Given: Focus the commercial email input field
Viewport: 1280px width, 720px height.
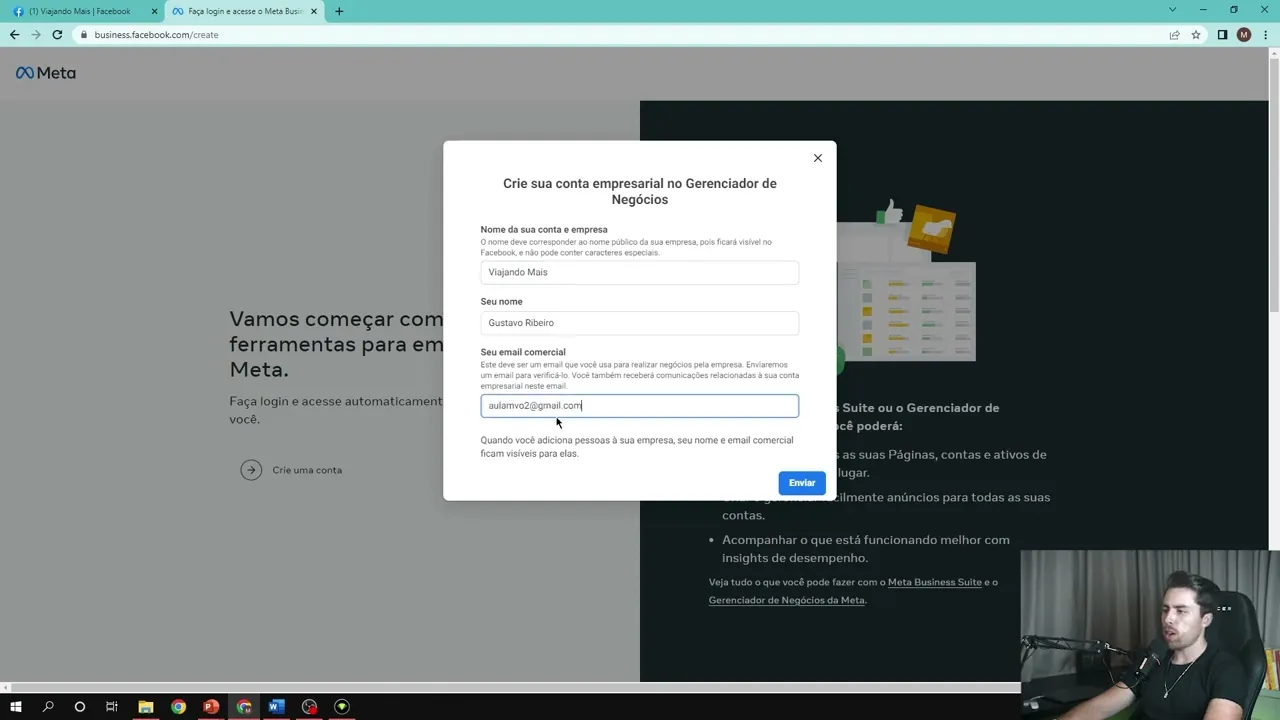Looking at the screenshot, I should [640, 405].
